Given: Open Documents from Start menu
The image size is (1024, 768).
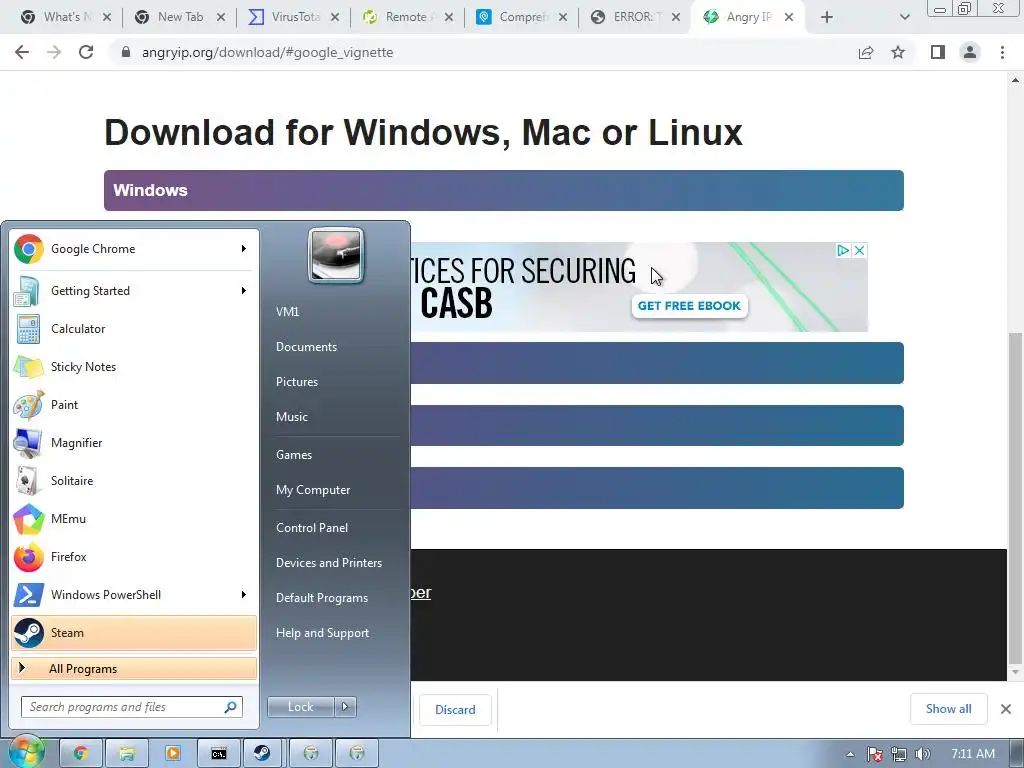Looking at the screenshot, I should click(306, 347).
